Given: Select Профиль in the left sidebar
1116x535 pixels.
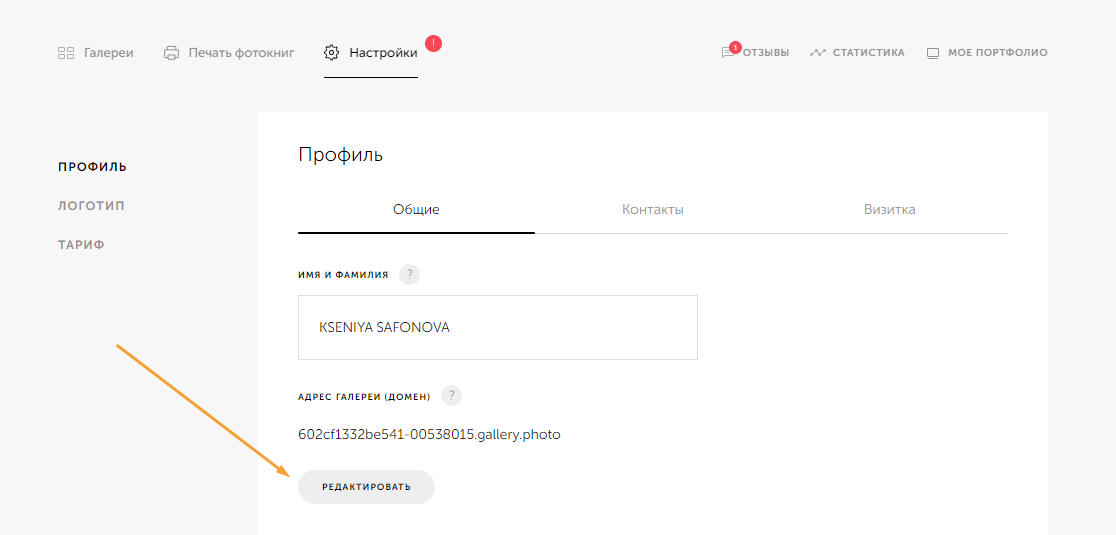Looking at the screenshot, I should [92, 167].
